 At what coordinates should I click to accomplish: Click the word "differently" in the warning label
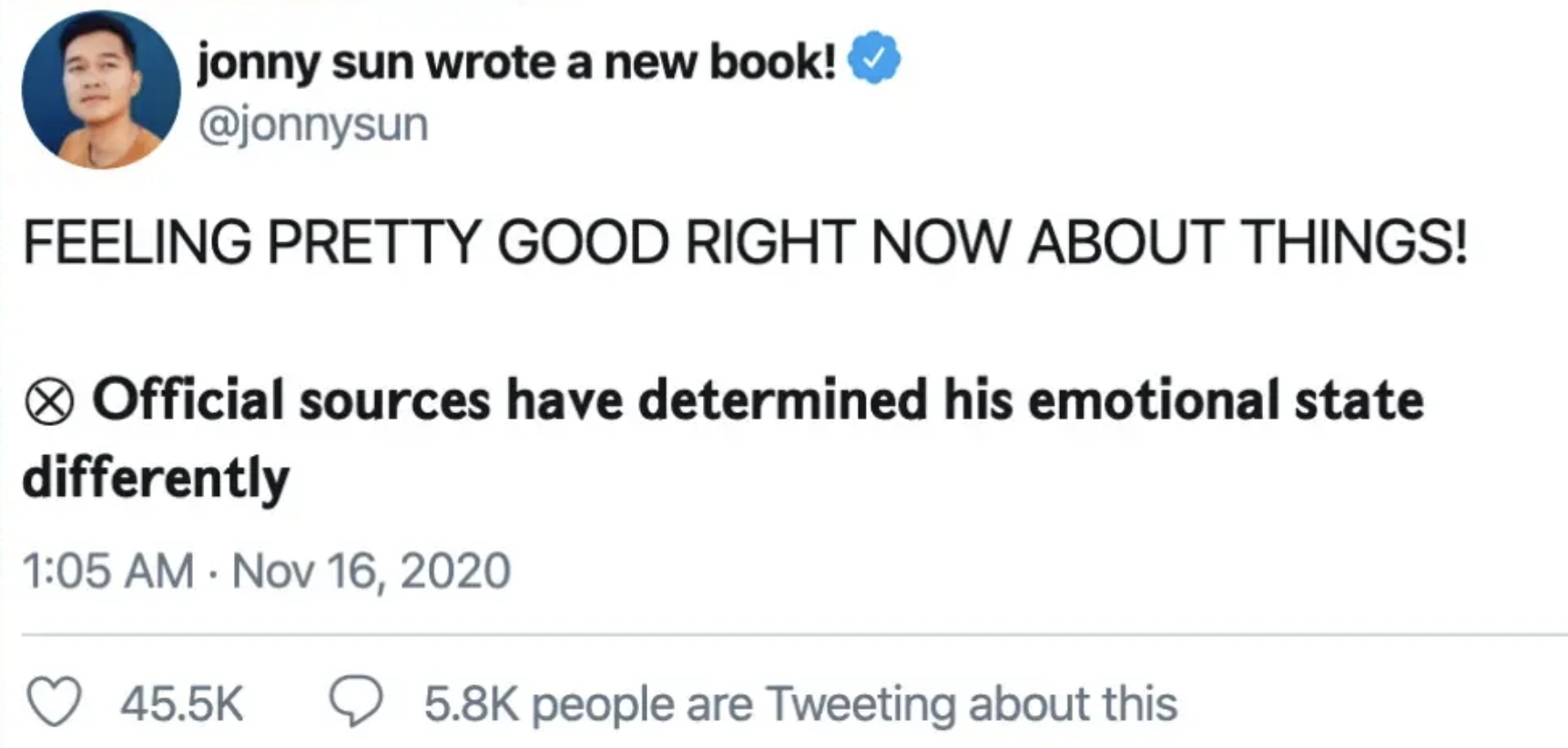pos(156,478)
